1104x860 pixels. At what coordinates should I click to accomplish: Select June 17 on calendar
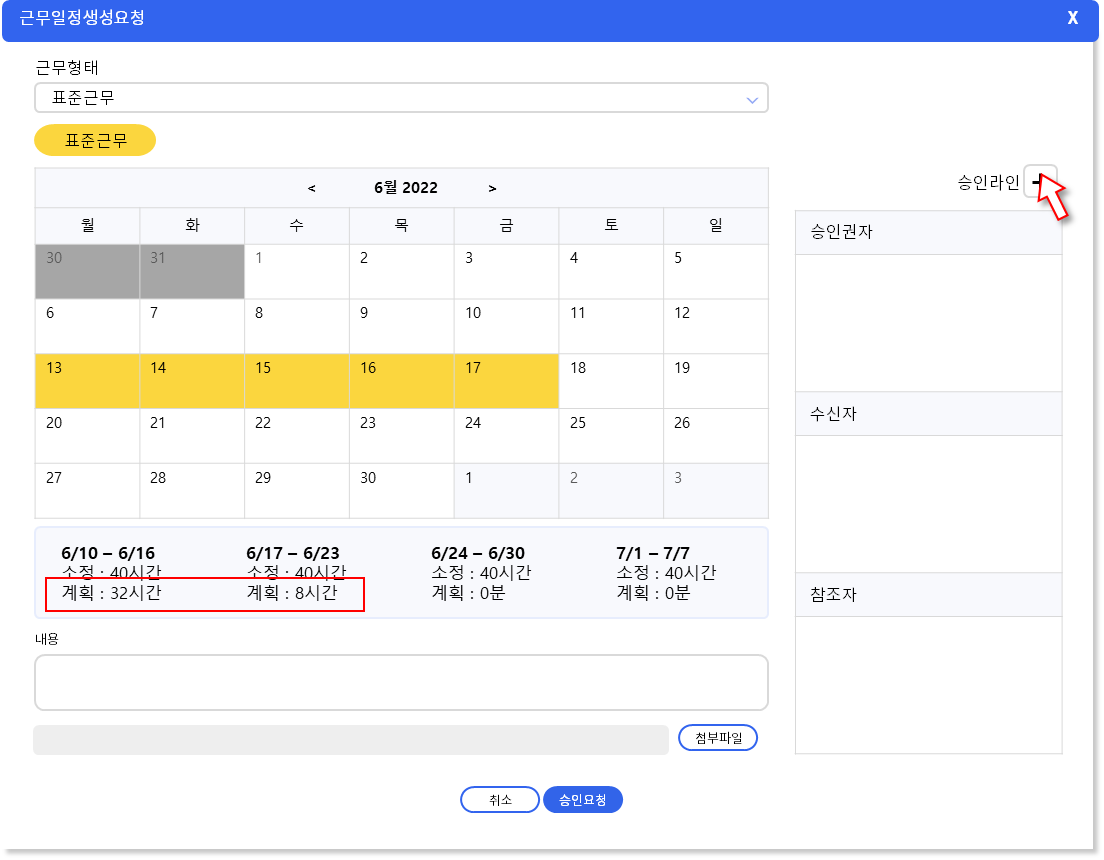coord(507,381)
